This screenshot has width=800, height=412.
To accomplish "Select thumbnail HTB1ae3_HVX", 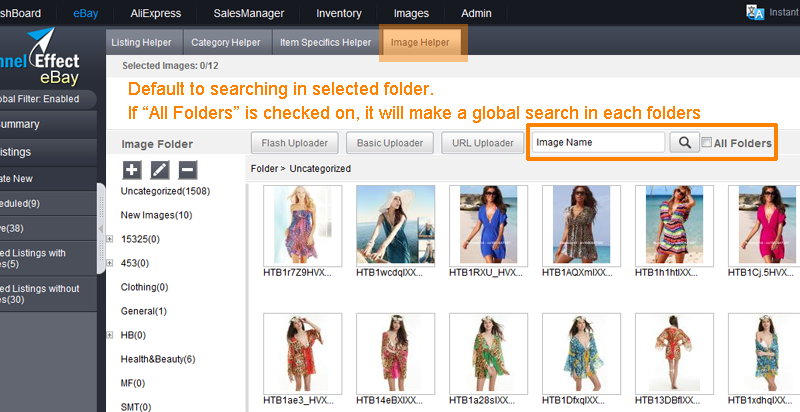I will coord(303,353).
